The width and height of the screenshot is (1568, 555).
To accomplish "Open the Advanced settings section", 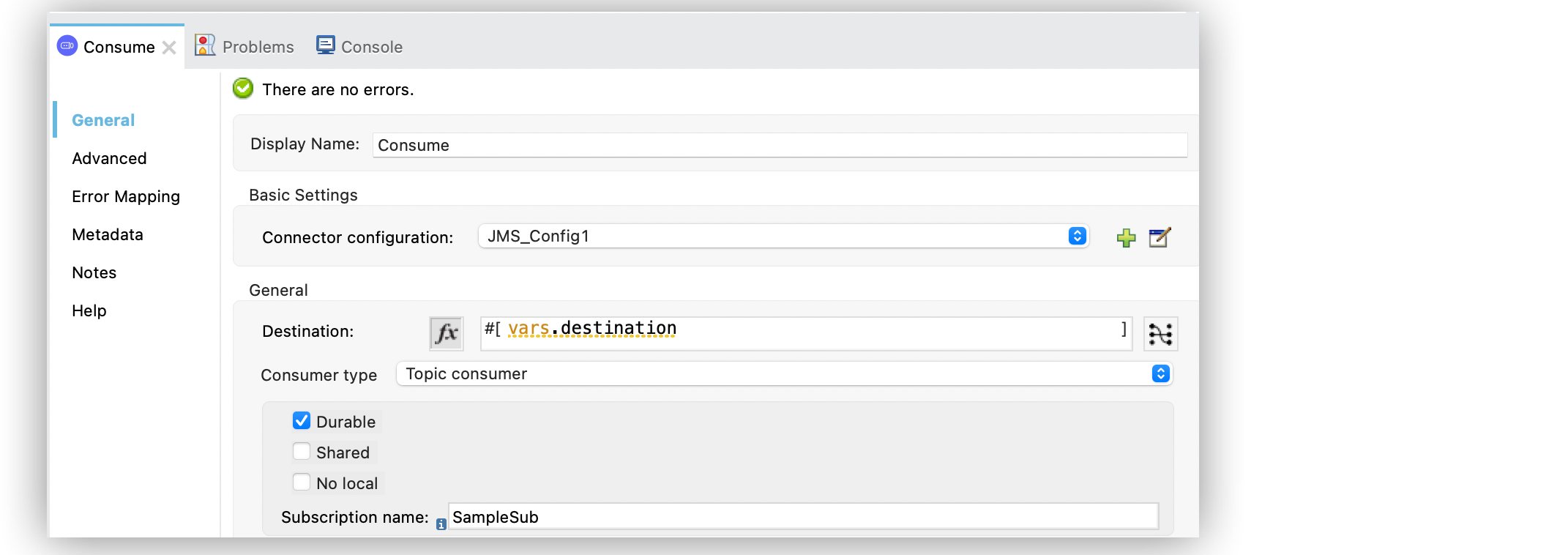I will coord(109,158).
